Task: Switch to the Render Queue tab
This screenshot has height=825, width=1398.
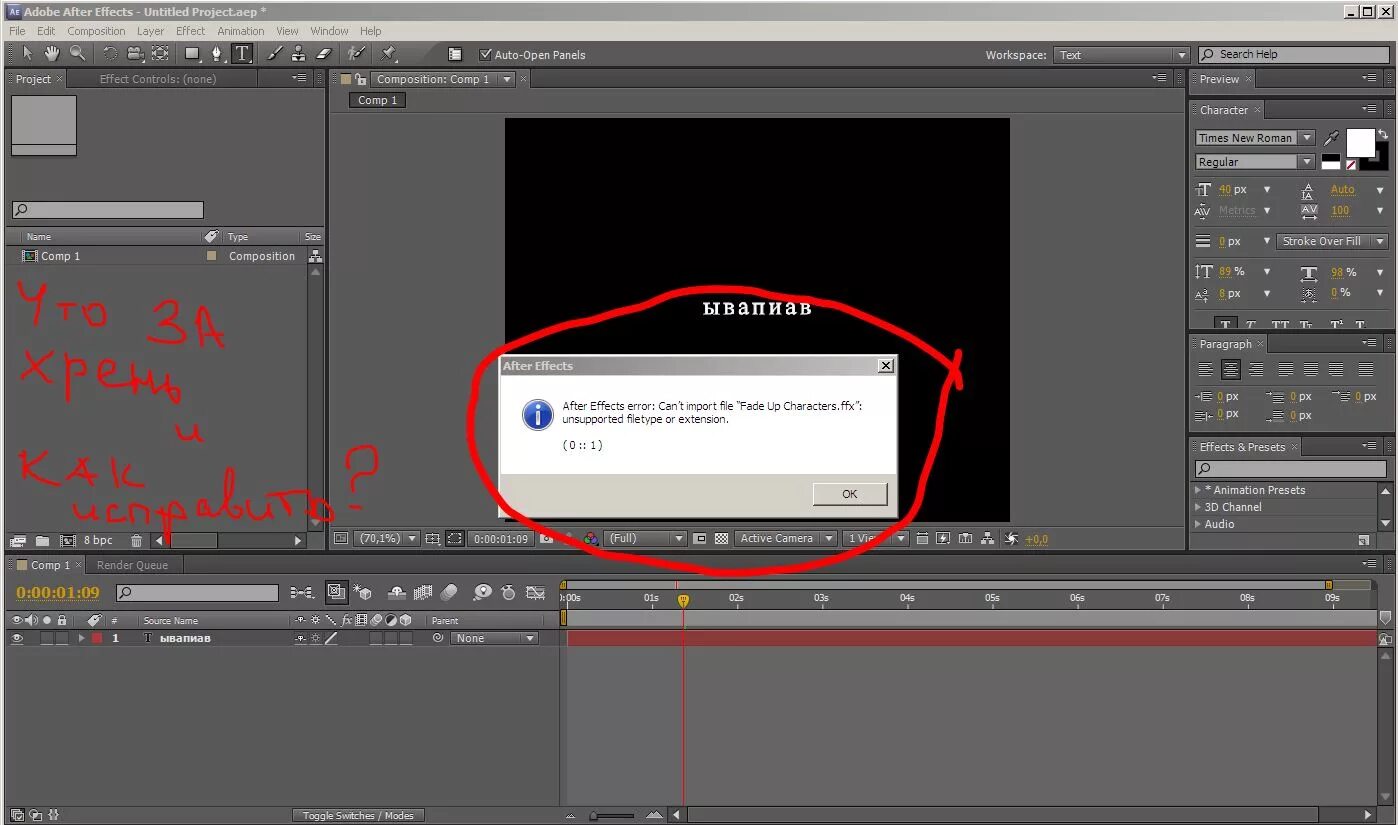Action: pyautogui.click(x=132, y=565)
